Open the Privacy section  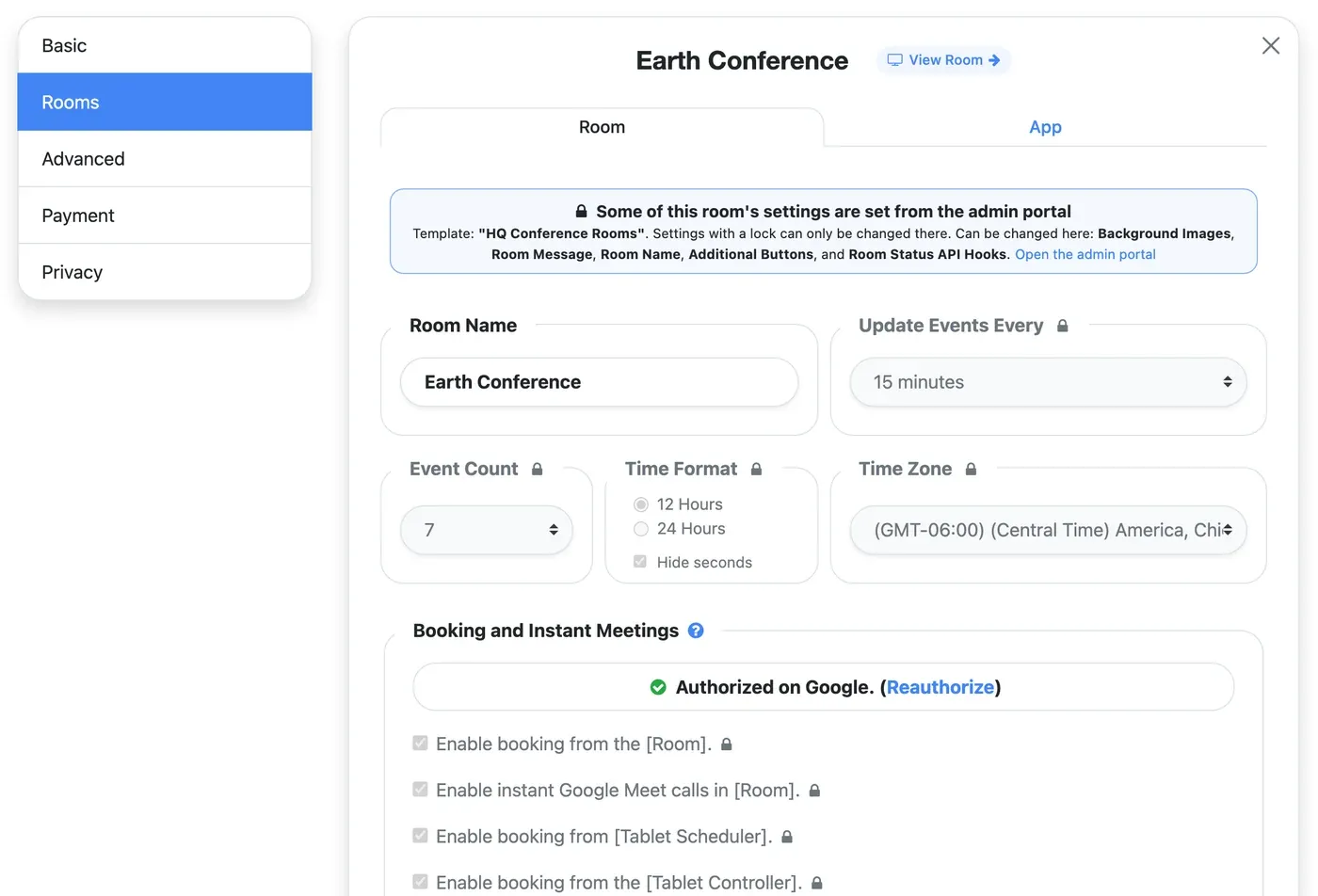165,272
